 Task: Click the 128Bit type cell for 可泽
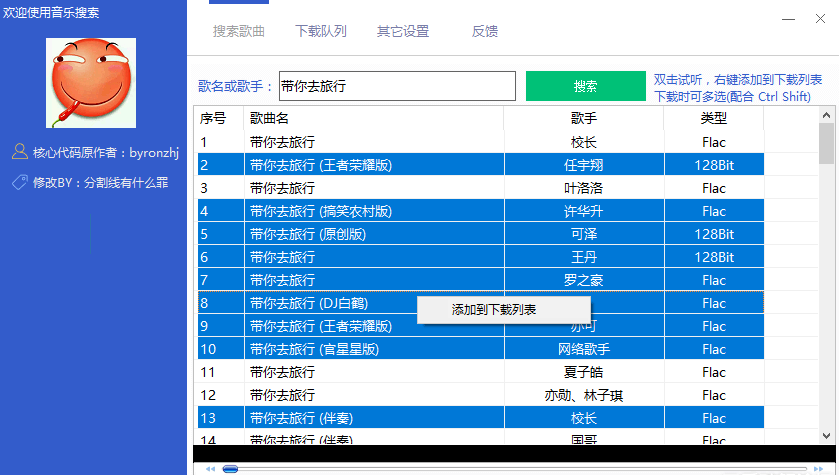point(714,234)
